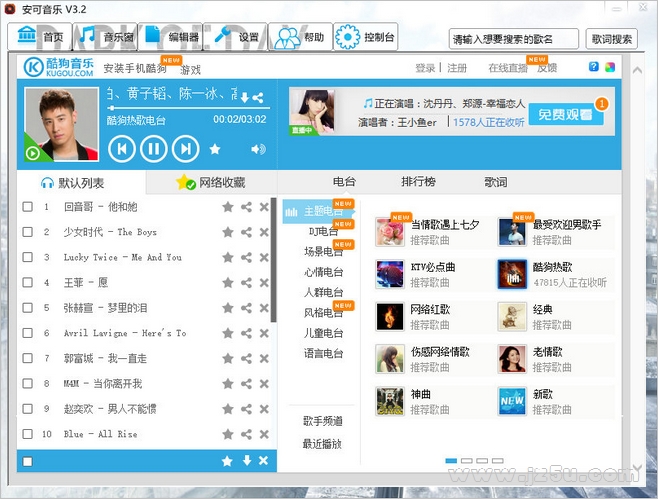The height and width of the screenshot is (499, 658).
Task: Open the 帮助 help toolbar button
Action: 300,37
